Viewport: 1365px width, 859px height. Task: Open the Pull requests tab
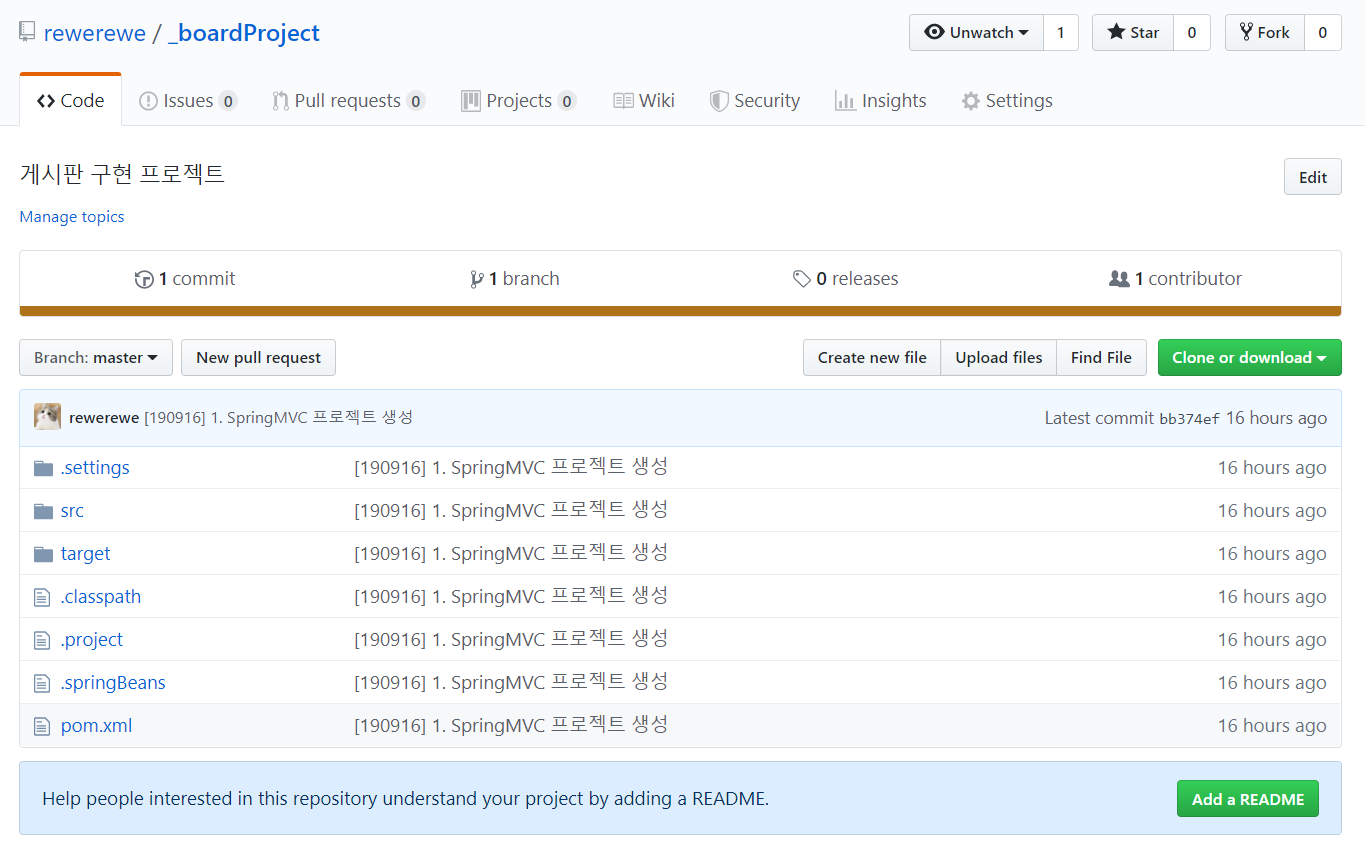(x=348, y=100)
